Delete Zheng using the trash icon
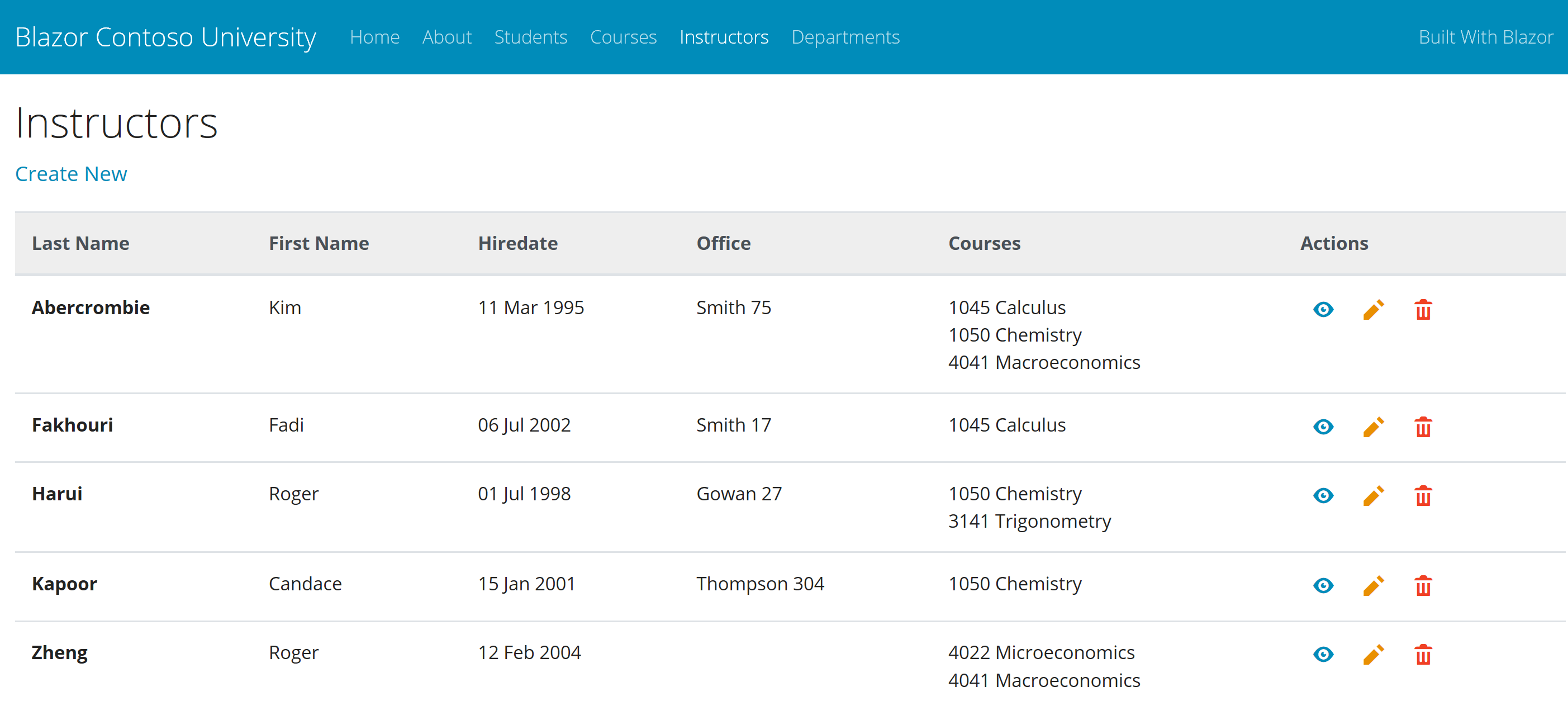 tap(1423, 654)
